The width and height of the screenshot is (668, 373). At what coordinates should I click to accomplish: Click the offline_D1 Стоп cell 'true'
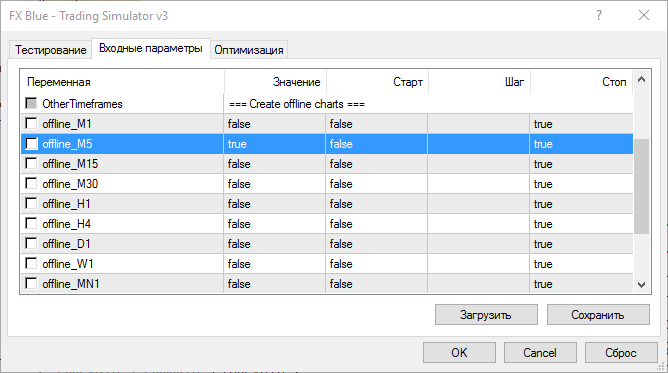(x=582, y=244)
